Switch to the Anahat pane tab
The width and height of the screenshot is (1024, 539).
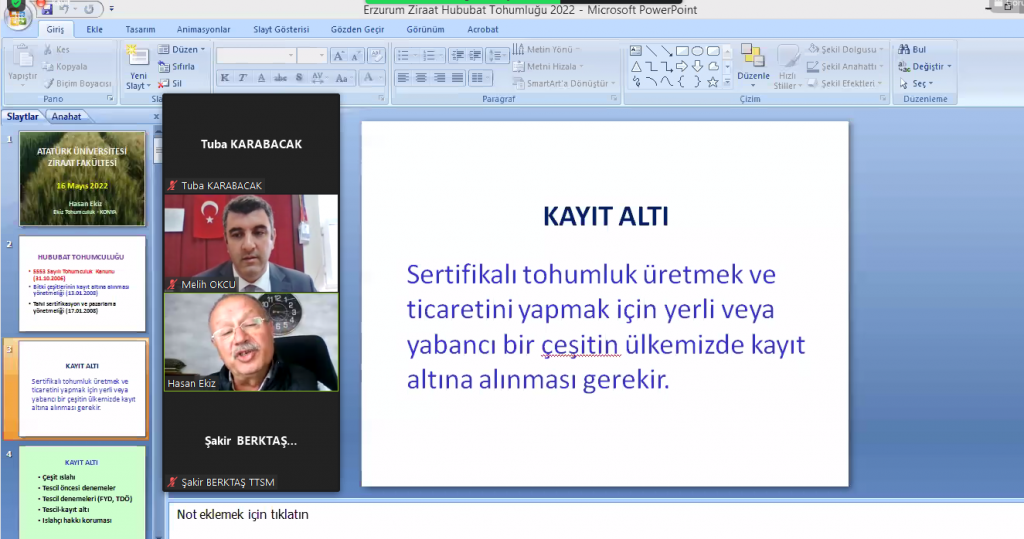point(67,116)
